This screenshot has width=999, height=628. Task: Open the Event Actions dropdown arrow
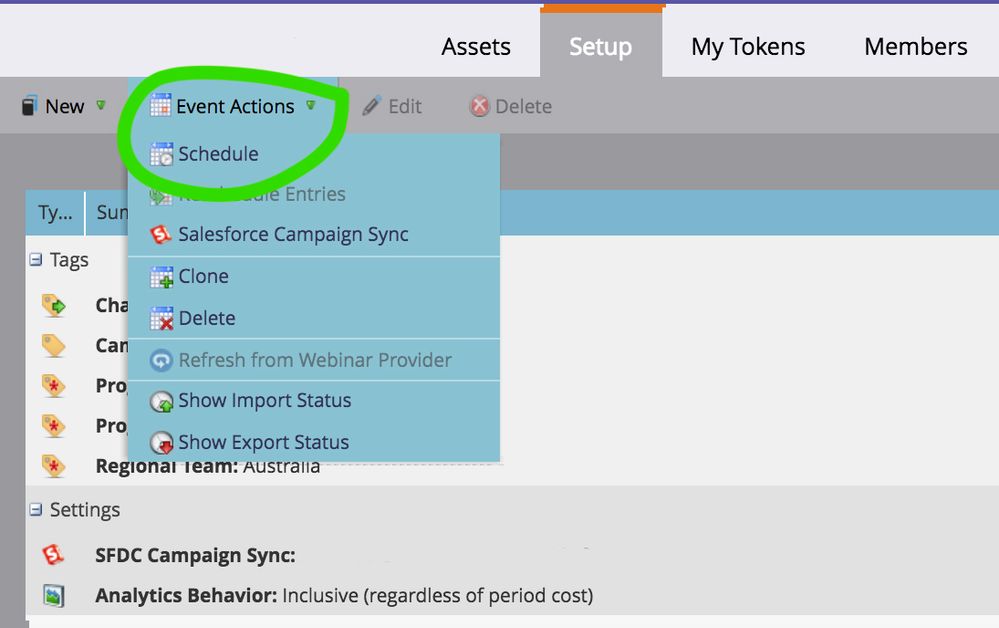310,106
